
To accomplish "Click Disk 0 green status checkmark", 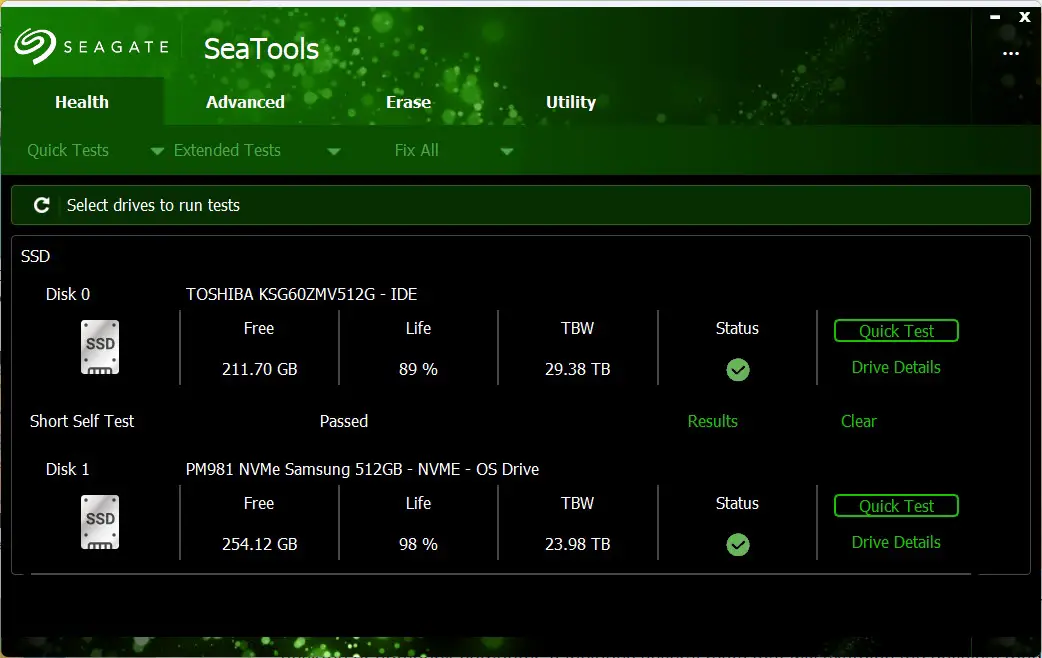I will (738, 370).
